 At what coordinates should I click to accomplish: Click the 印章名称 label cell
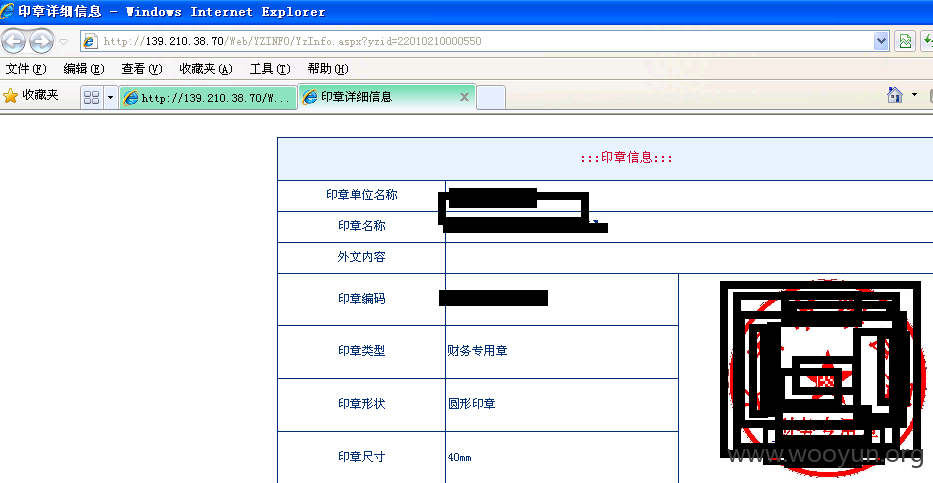(362, 227)
